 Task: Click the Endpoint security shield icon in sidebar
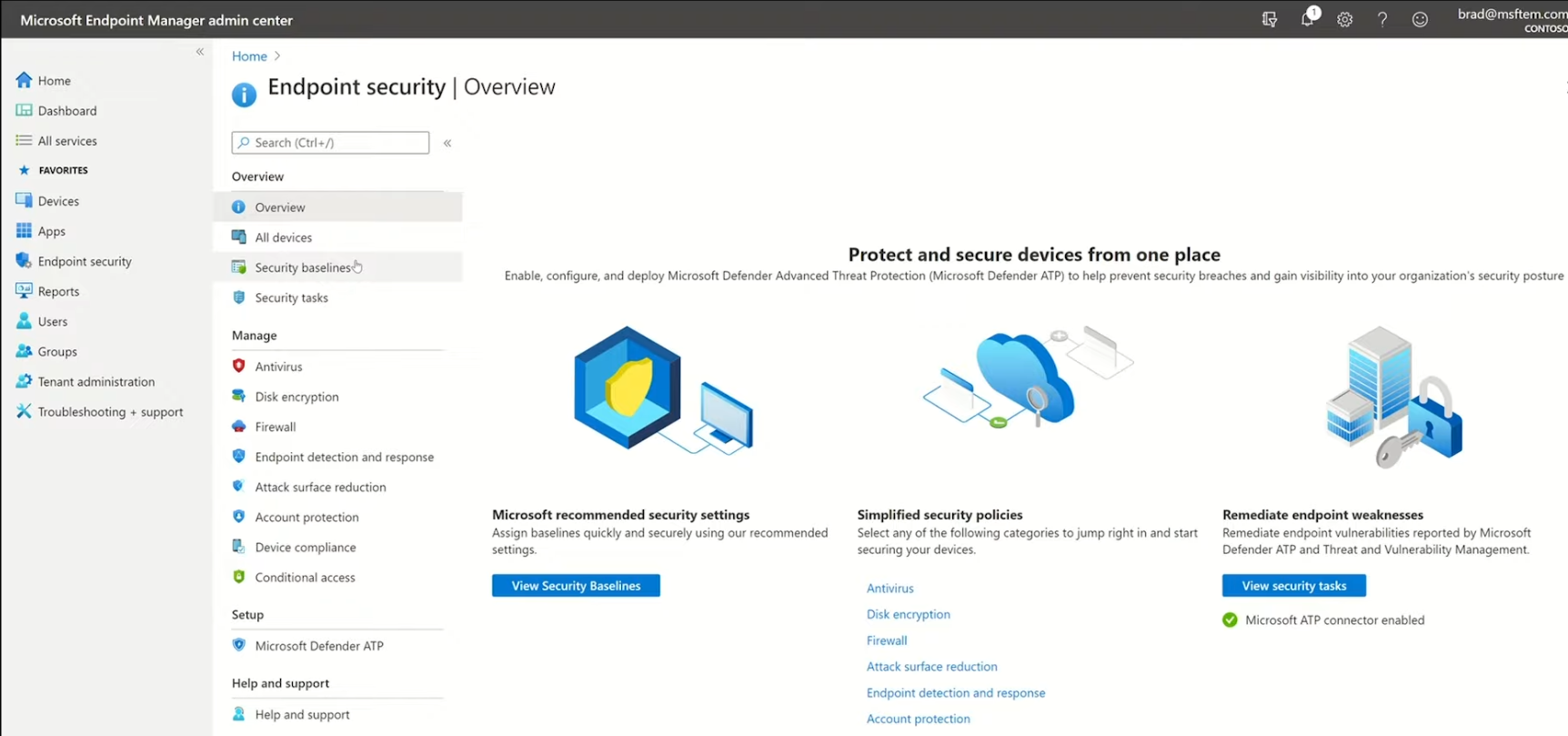click(24, 261)
